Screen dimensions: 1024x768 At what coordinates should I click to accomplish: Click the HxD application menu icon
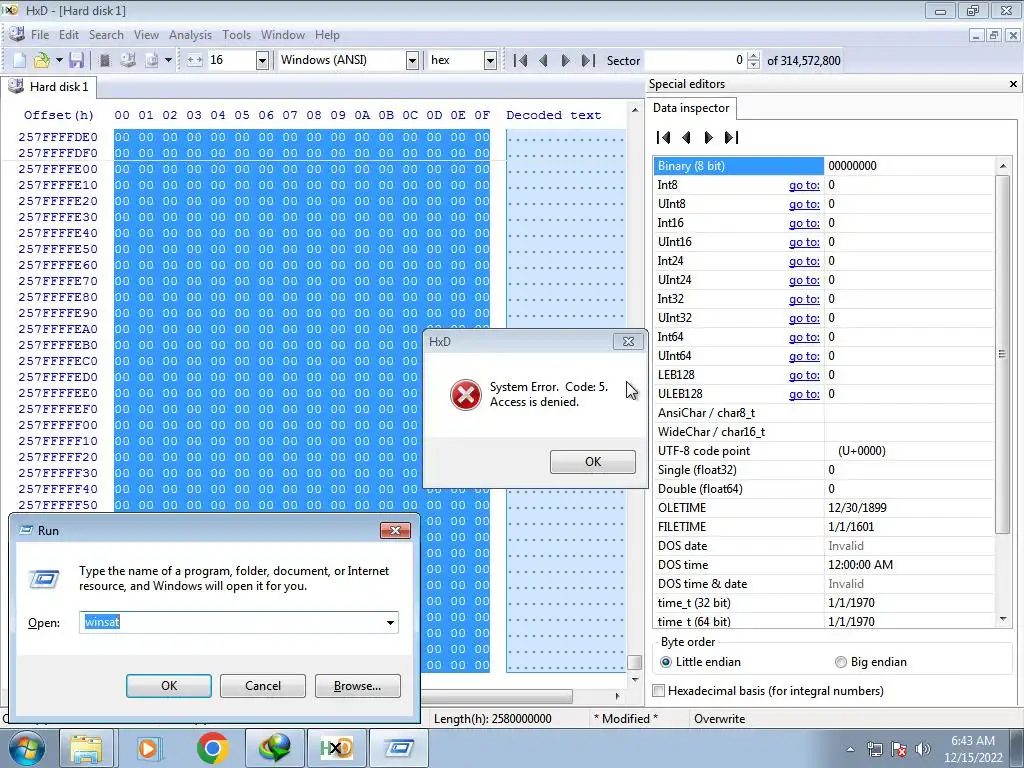click(16, 35)
